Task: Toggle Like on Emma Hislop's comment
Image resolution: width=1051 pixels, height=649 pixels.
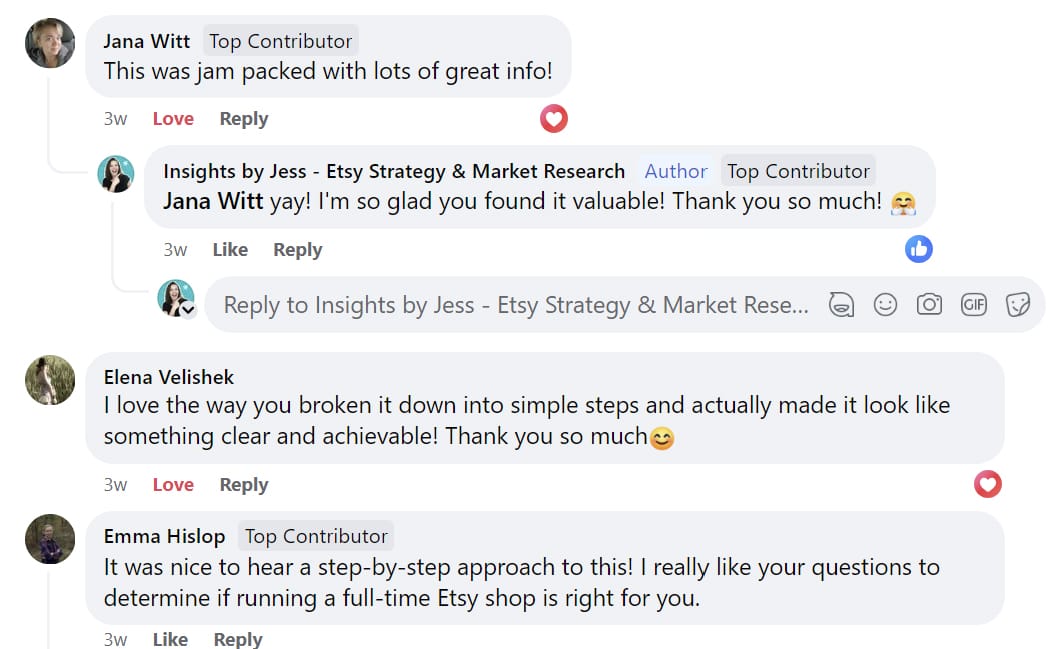Action: 170,639
